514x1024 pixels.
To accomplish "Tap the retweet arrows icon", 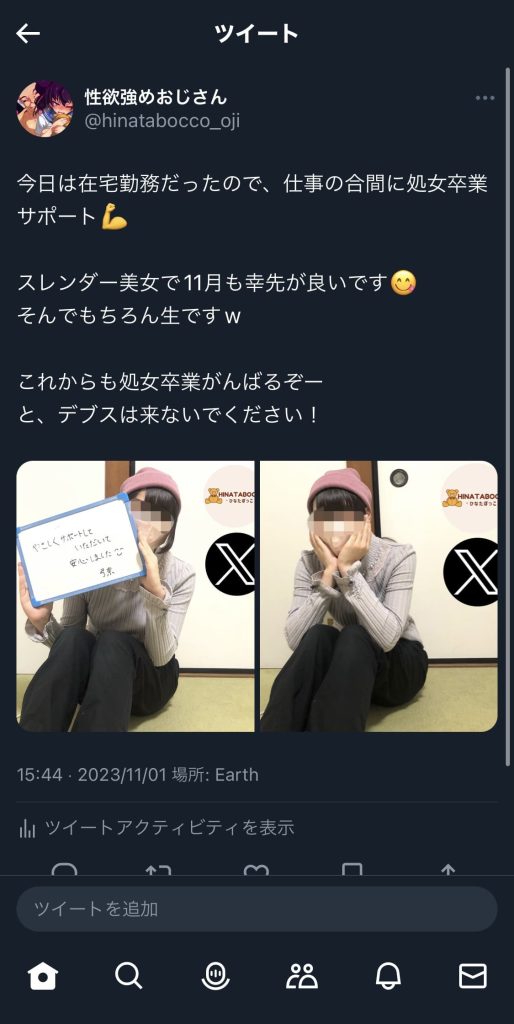I will 159,870.
